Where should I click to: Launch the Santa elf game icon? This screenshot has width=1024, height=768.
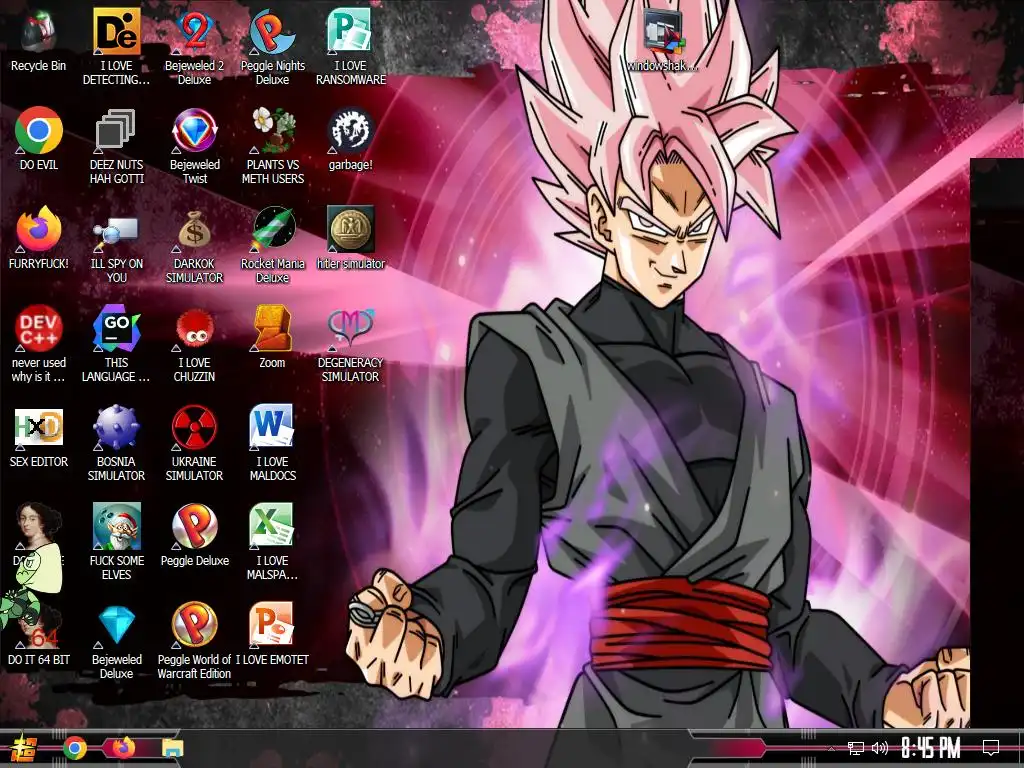[116, 526]
